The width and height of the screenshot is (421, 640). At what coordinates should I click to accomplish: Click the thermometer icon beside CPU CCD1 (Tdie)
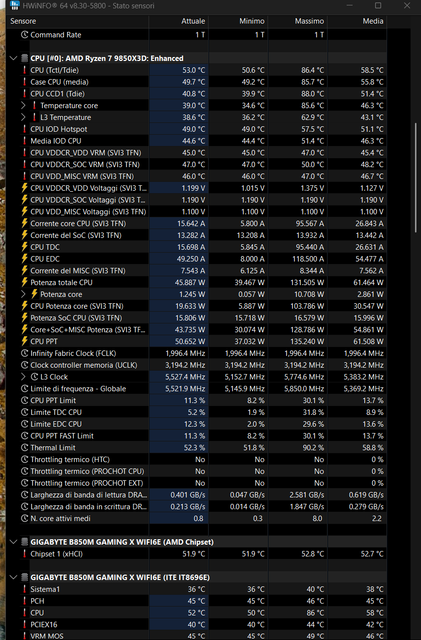25,94
